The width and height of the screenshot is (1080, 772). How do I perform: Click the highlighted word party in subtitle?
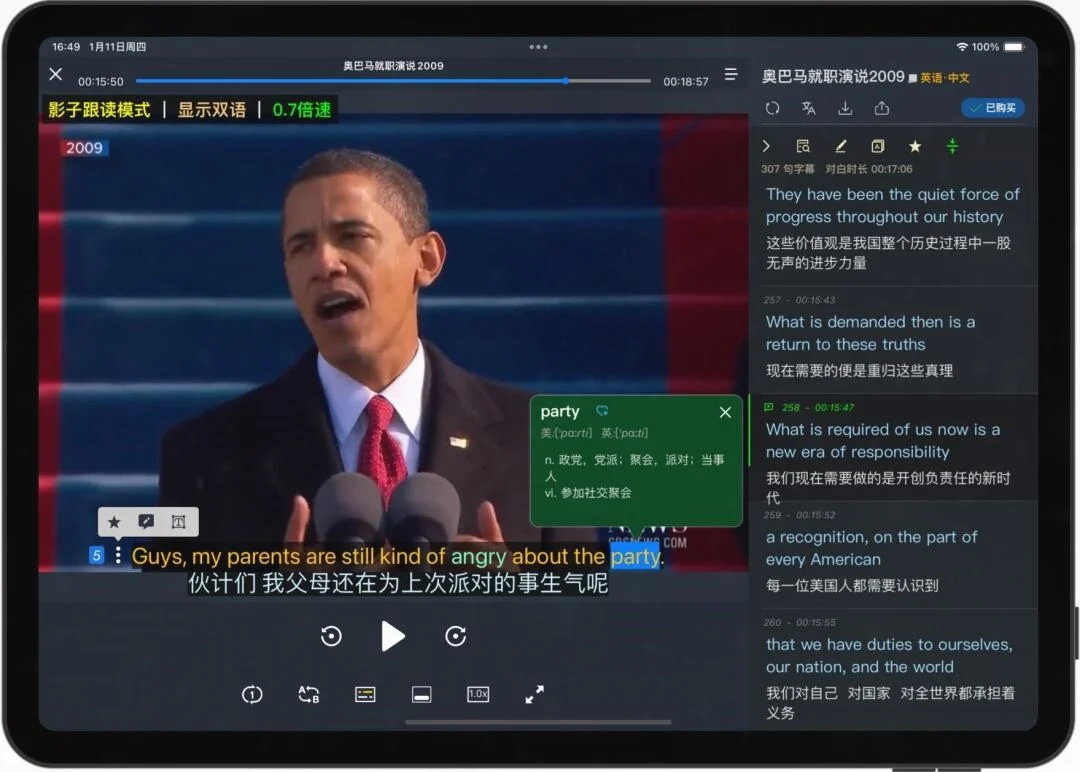coord(635,556)
